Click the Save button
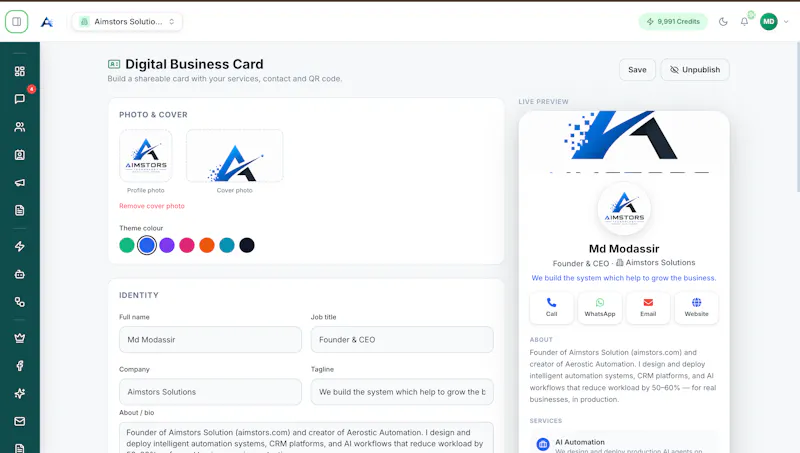This screenshot has width=800, height=453. coord(637,69)
